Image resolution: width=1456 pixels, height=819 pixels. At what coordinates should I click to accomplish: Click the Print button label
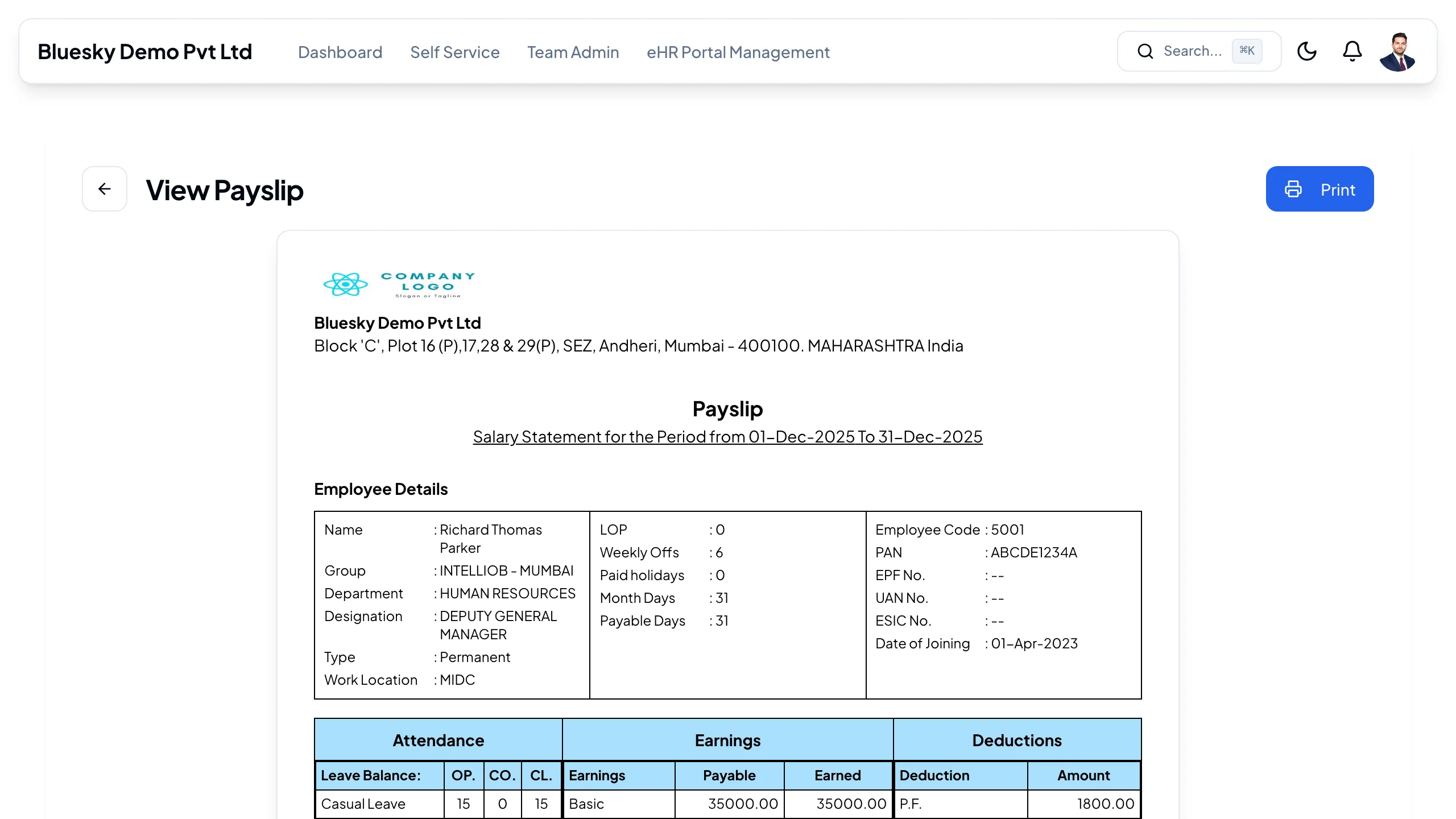1338,190
